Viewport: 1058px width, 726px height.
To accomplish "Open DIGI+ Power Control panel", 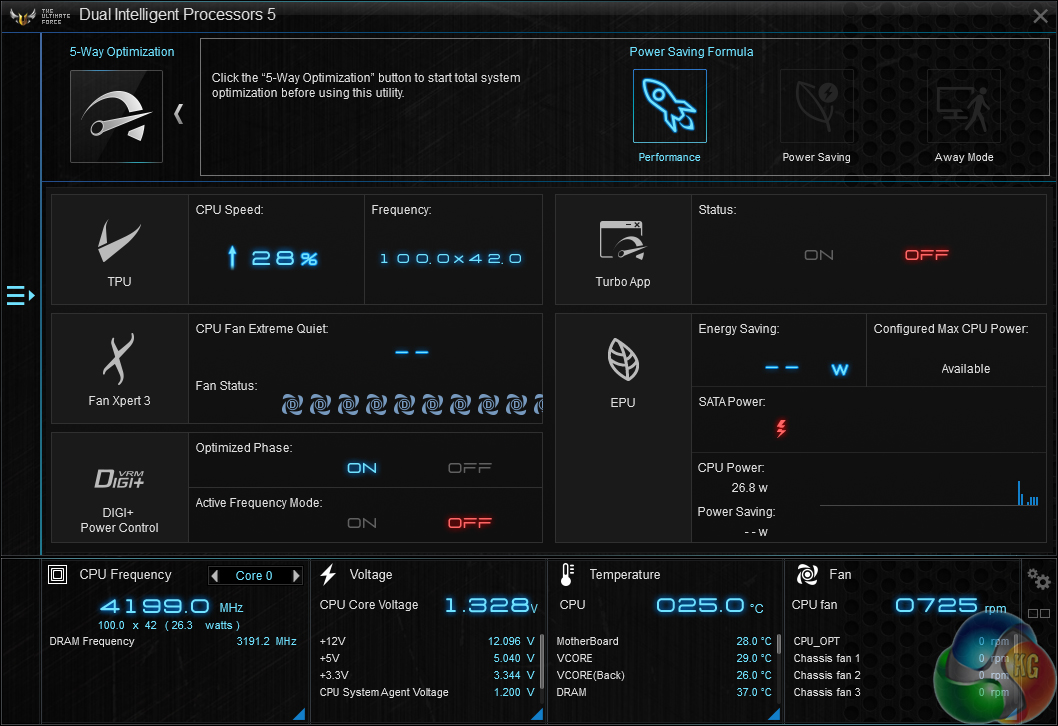I will [x=119, y=487].
